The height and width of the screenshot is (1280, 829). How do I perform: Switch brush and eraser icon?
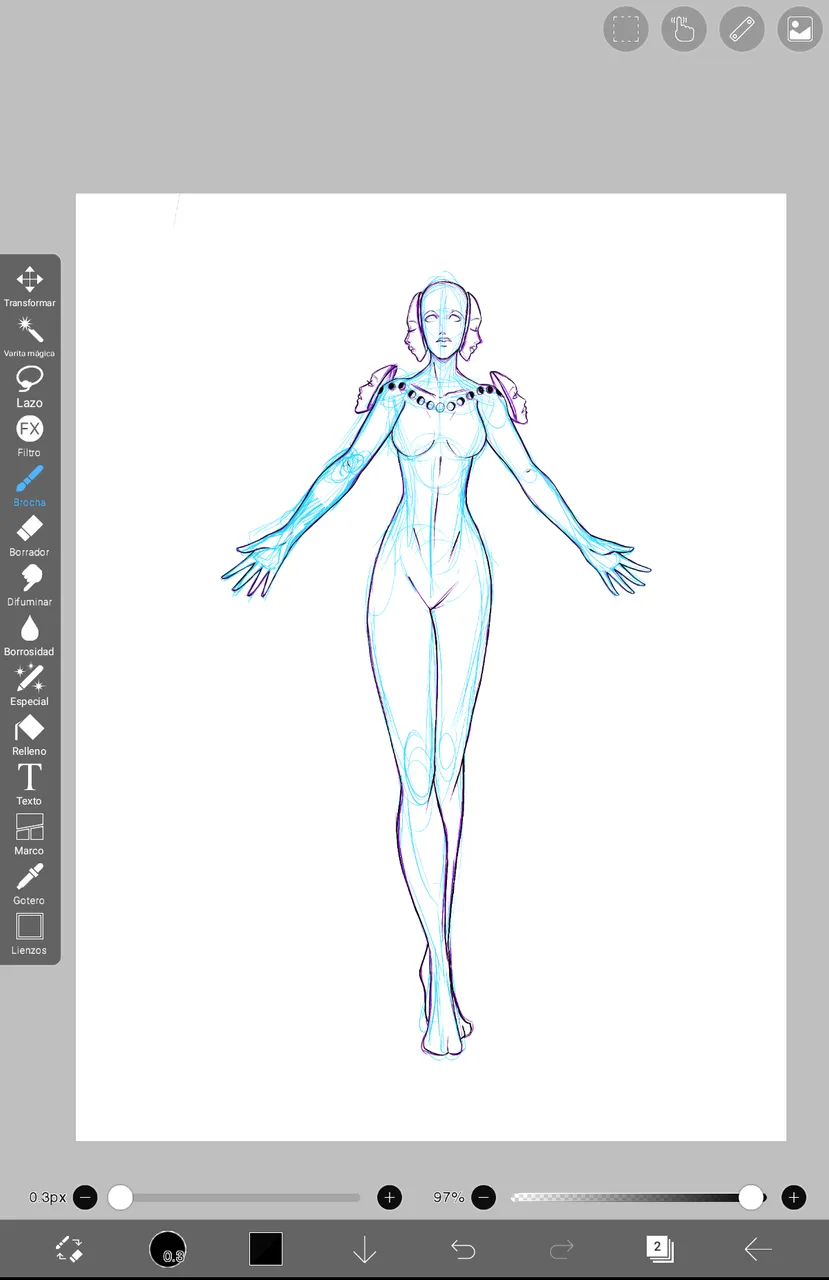(69, 1248)
